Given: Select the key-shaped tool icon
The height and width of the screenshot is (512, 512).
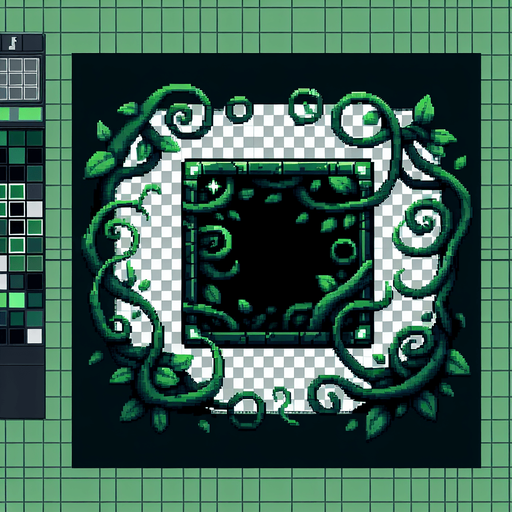Looking at the screenshot, I should [13, 43].
